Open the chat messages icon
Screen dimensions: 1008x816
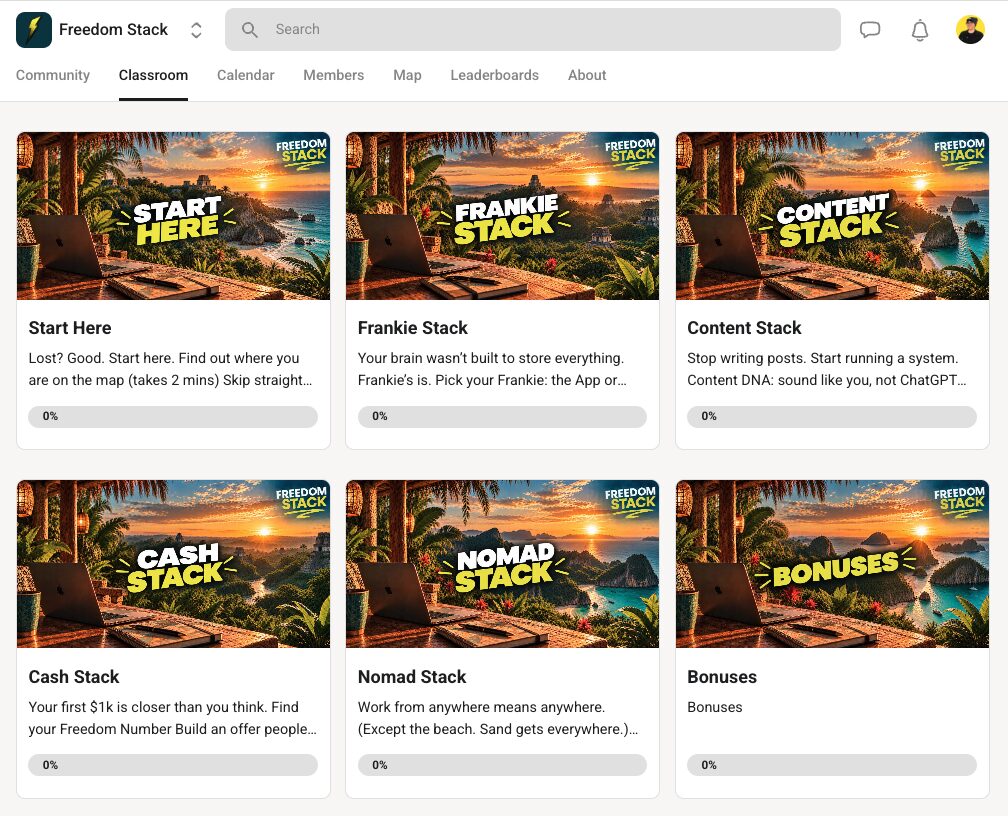coord(870,30)
